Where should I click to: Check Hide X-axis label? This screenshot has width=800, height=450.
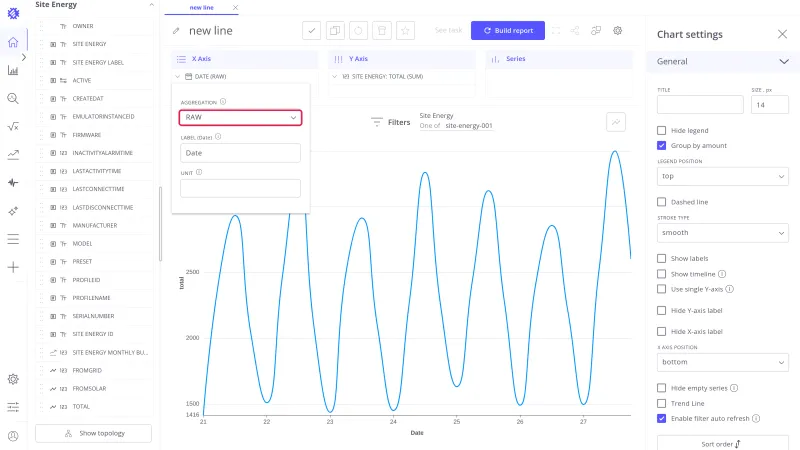coord(662,332)
